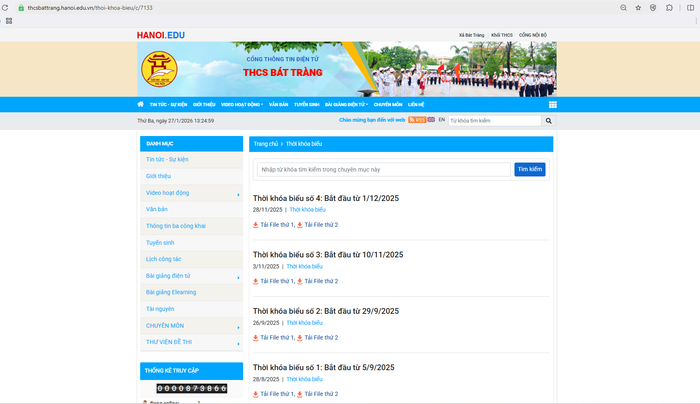Open the grid menu icon in blue navbar
Viewport: 700px width, 404px height.
coord(553,104)
